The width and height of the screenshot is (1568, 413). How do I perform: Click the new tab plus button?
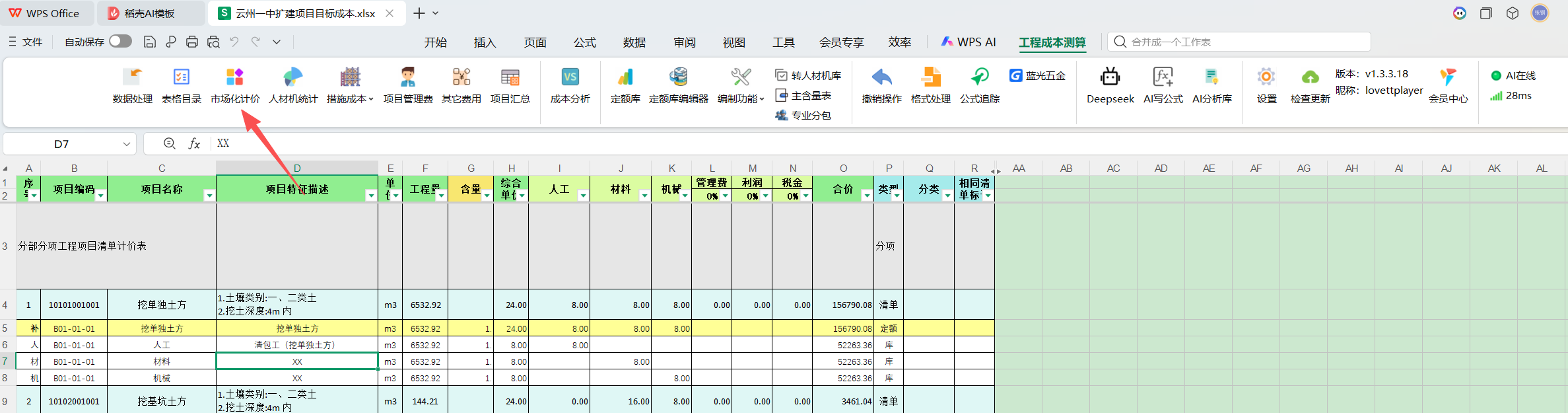(x=419, y=13)
